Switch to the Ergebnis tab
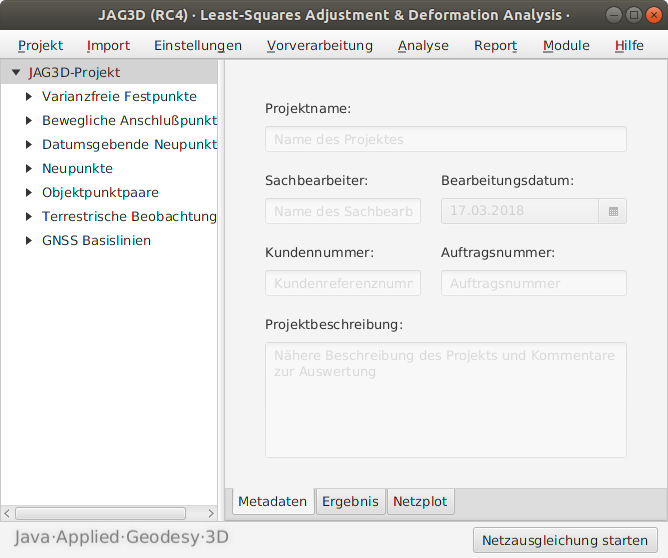This screenshot has height=558, width=668. click(x=350, y=501)
